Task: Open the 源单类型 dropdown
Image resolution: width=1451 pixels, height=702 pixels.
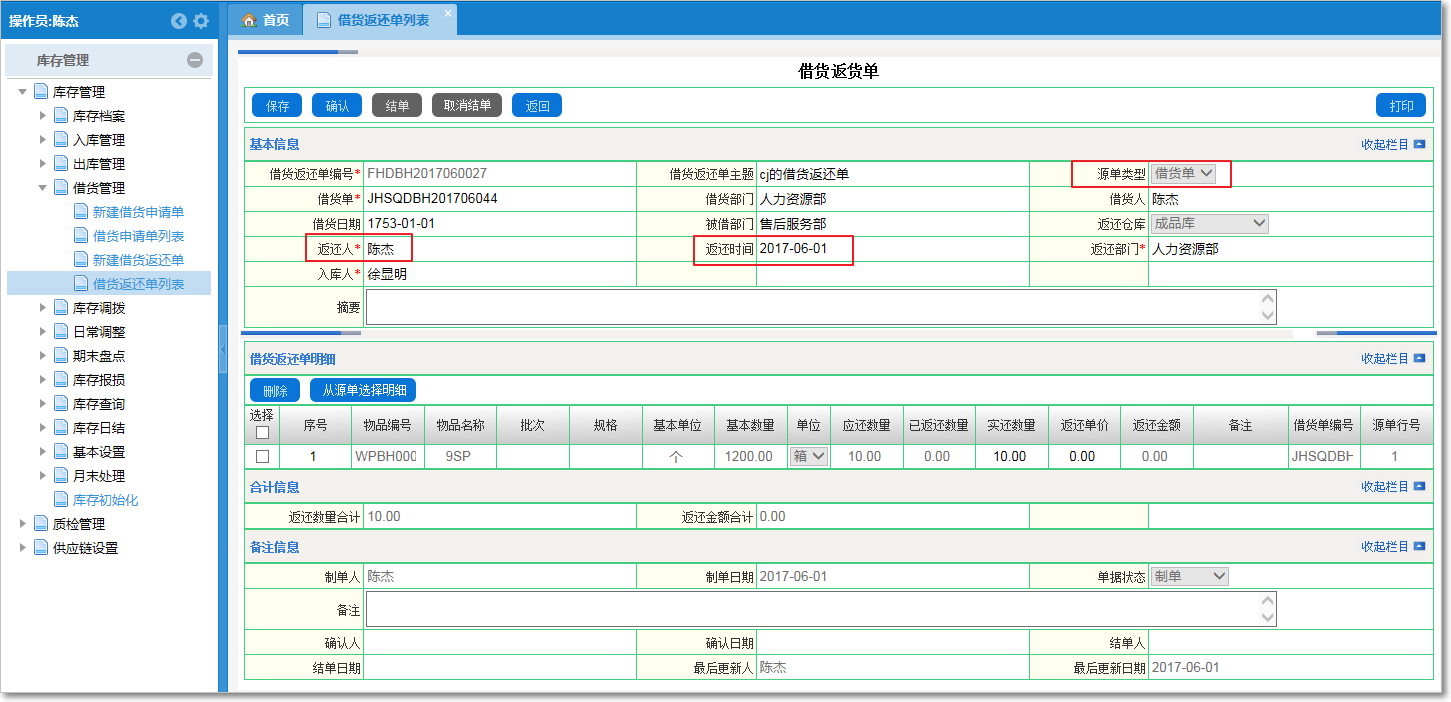Action: click(x=1183, y=174)
